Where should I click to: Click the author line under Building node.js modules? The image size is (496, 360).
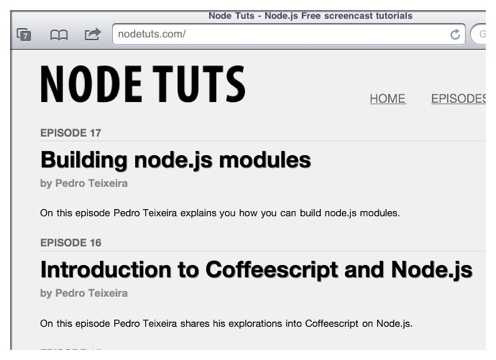(x=84, y=183)
